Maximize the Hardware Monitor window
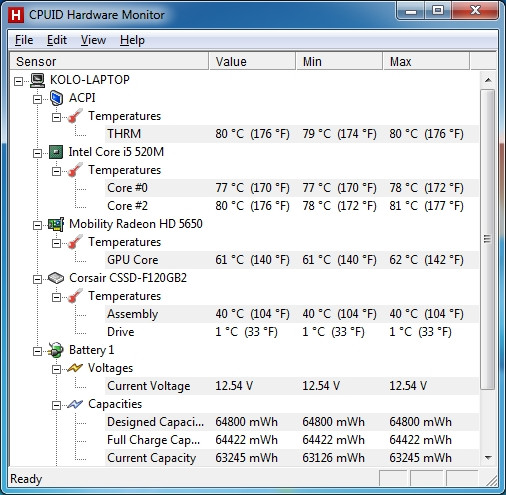 pos(438,11)
